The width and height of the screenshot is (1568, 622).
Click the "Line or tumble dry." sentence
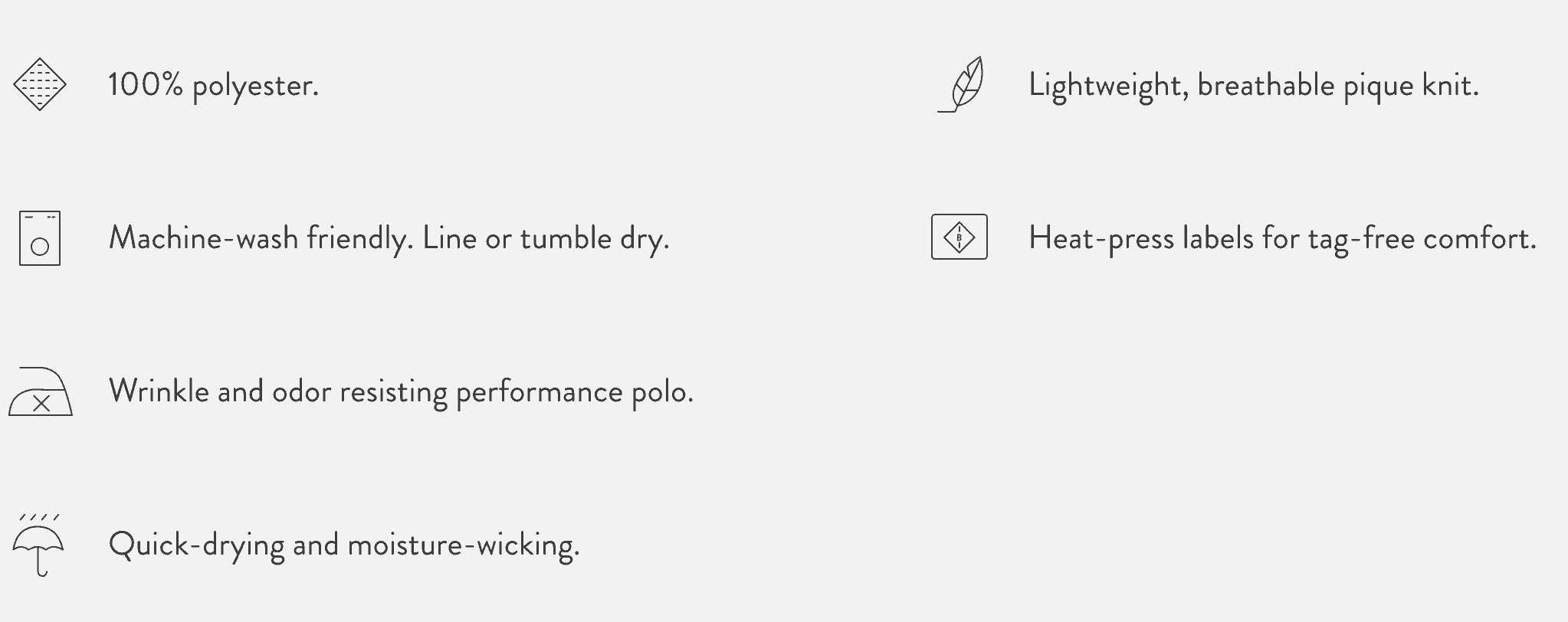pyautogui.click(x=546, y=238)
